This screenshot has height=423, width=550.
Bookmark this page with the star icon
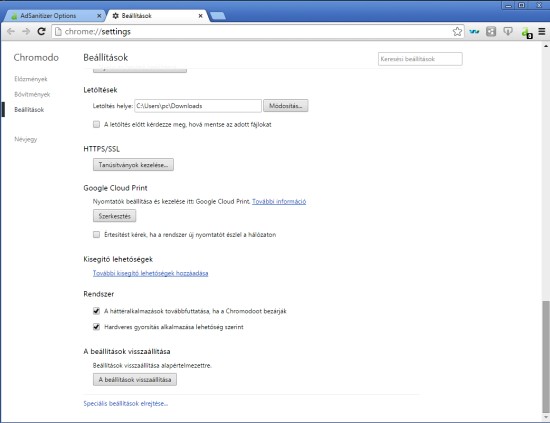pyautogui.click(x=457, y=32)
